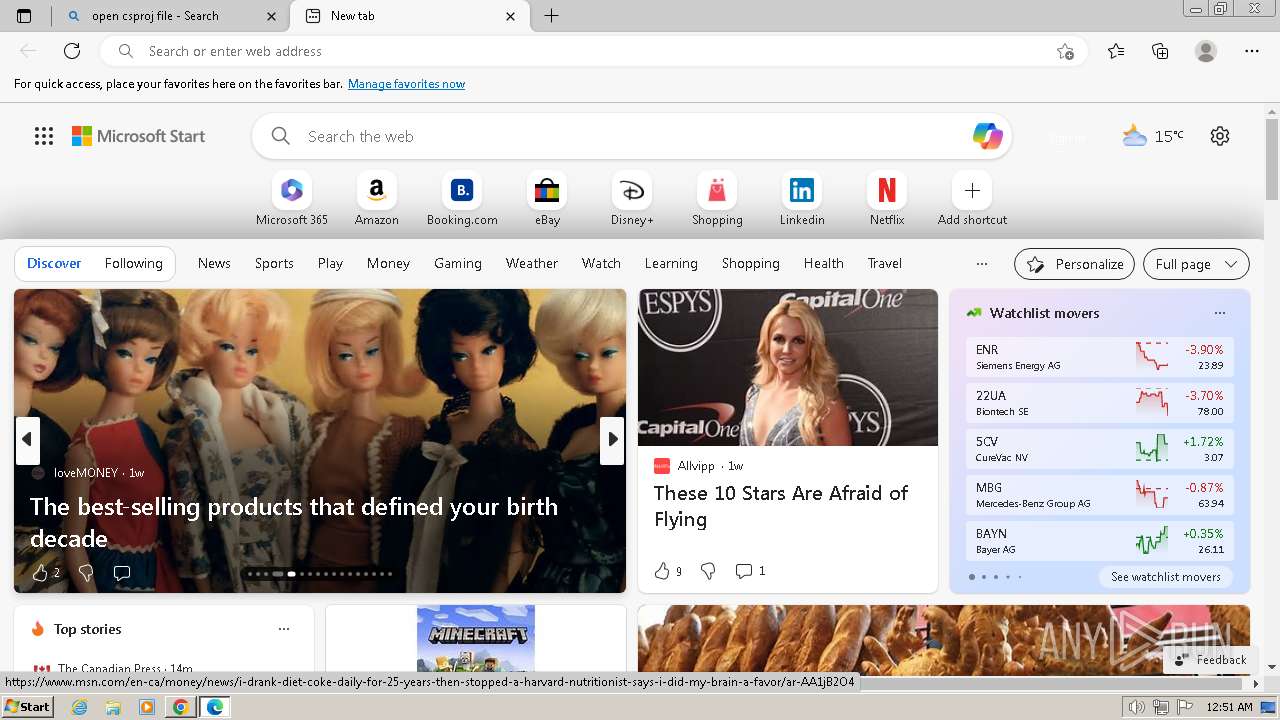1280x720 pixels.
Task: Dislike the best-selling products article
Action: click(x=86, y=573)
